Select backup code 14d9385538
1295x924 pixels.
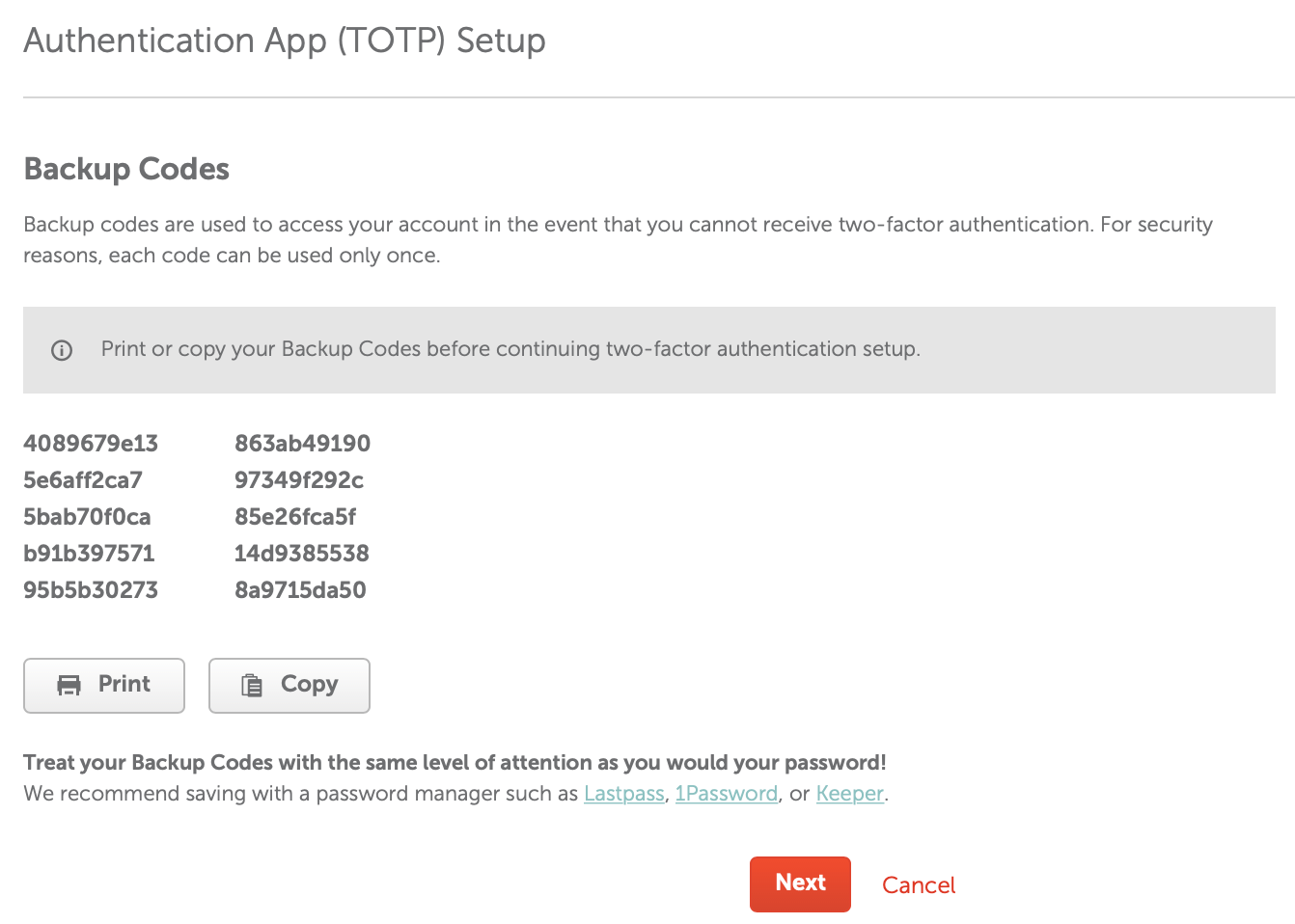(301, 554)
